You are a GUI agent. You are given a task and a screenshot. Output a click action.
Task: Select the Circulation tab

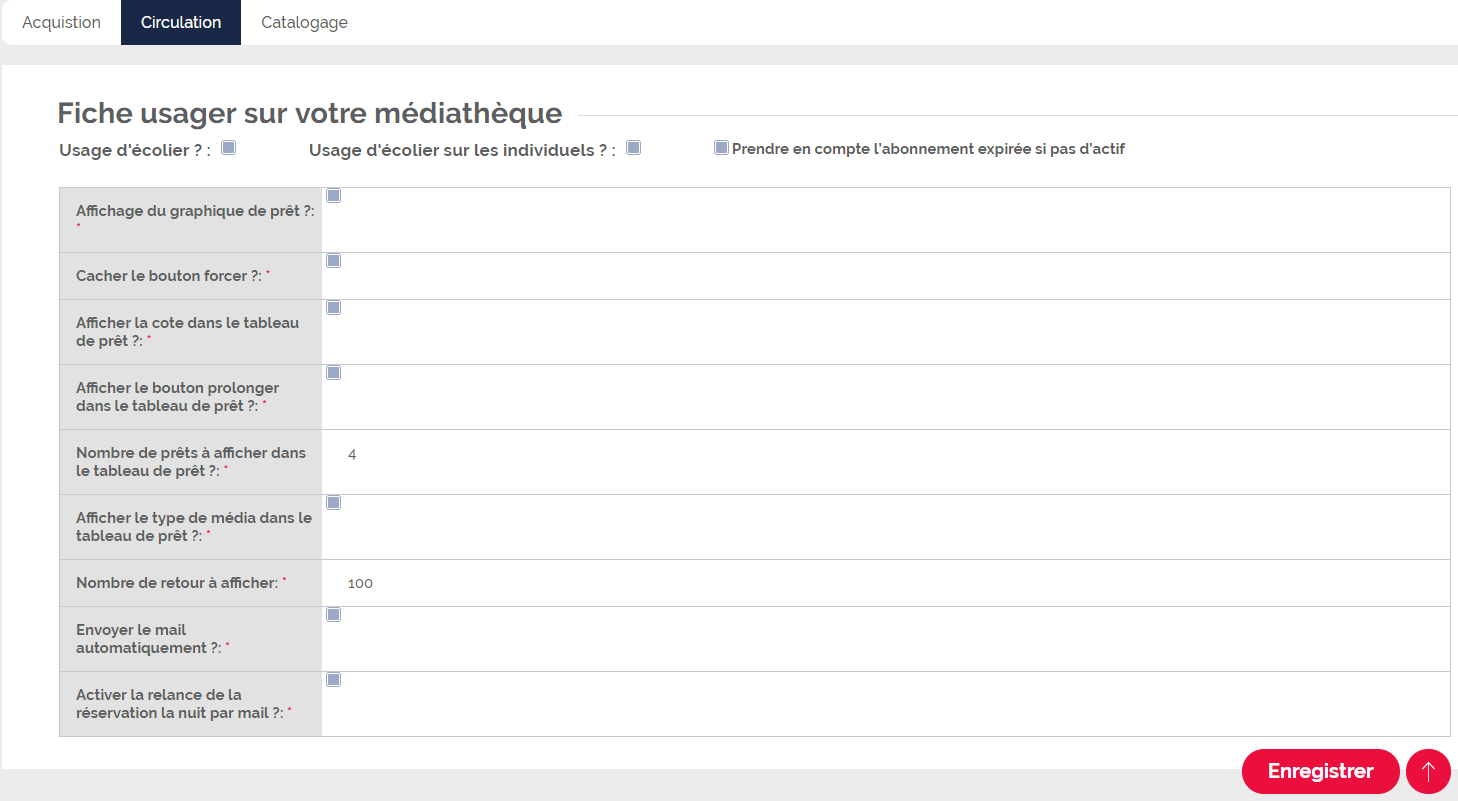[x=181, y=22]
